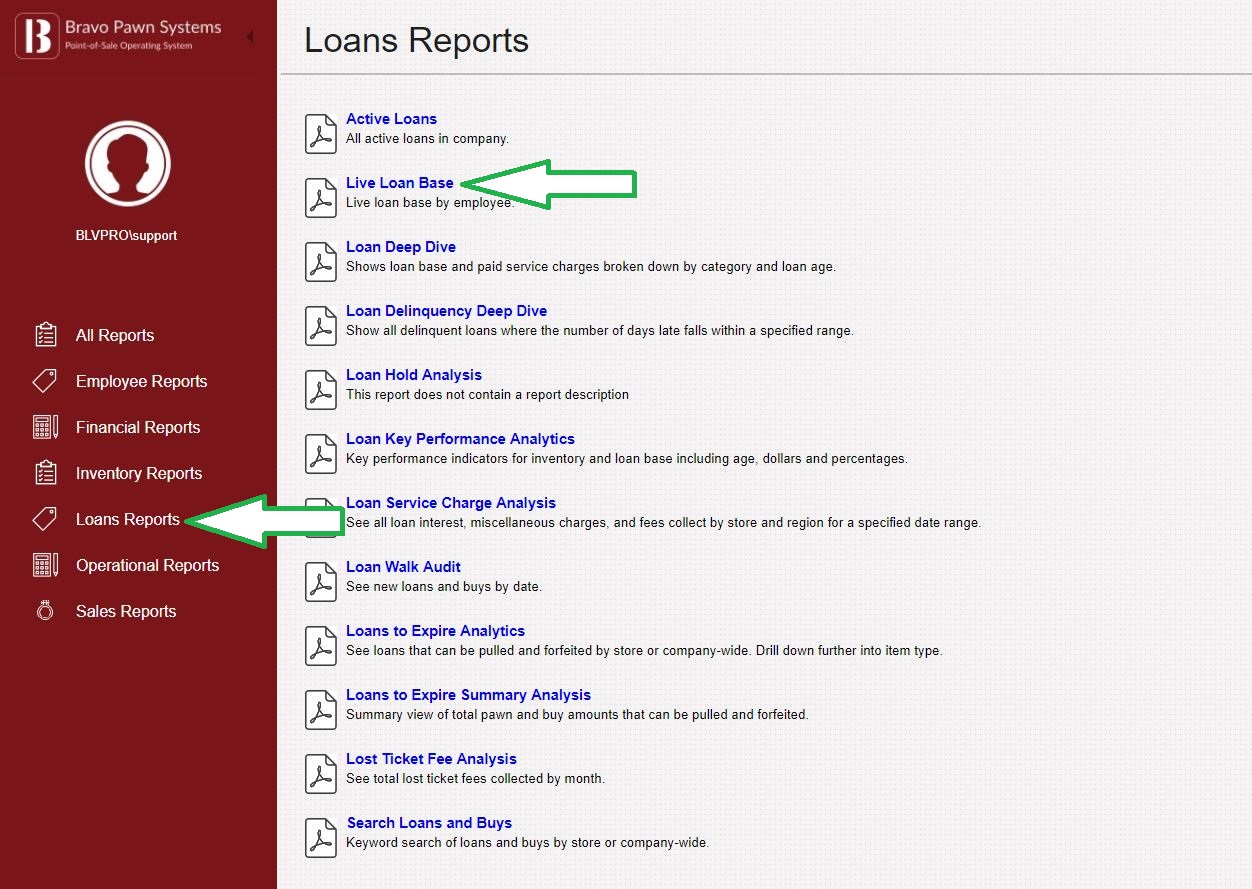
Task: Click the clipboard icon next to Inventory Reports
Action: 45,473
